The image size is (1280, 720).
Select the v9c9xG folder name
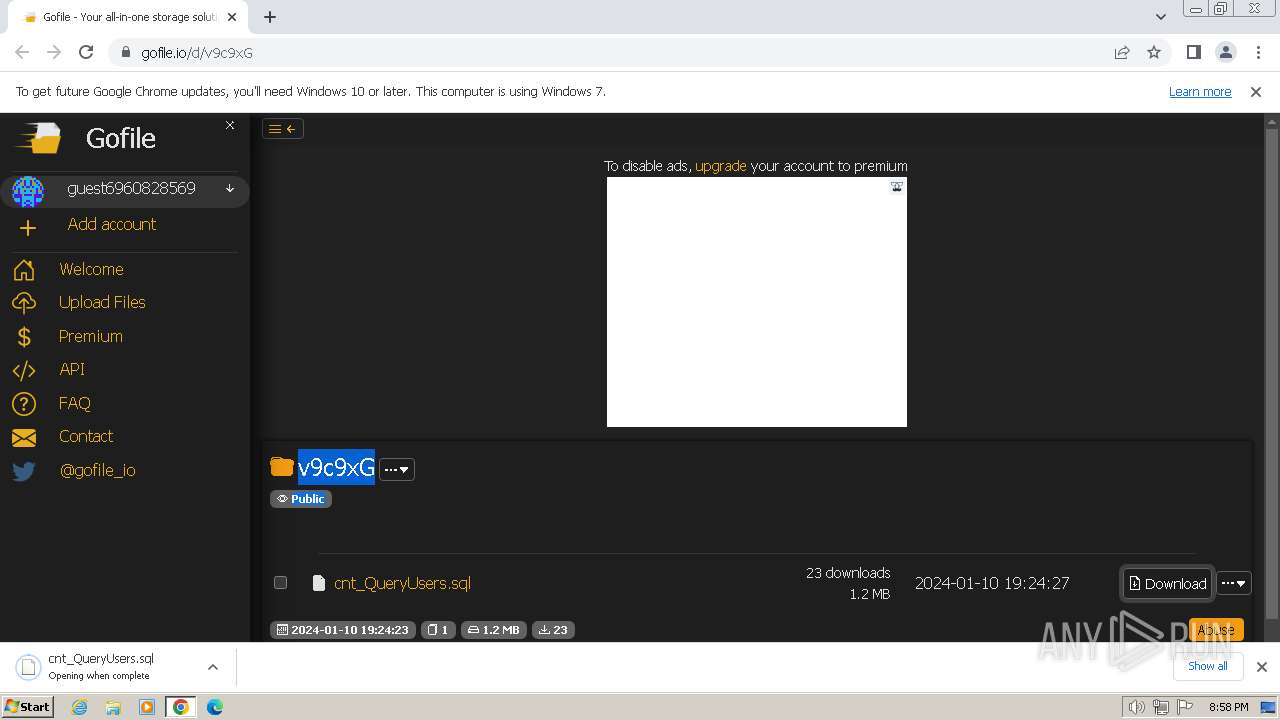click(x=336, y=467)
